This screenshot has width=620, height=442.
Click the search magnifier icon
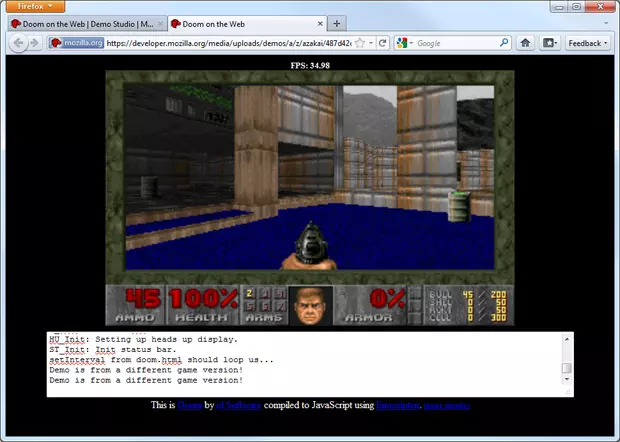click(504, 43)
